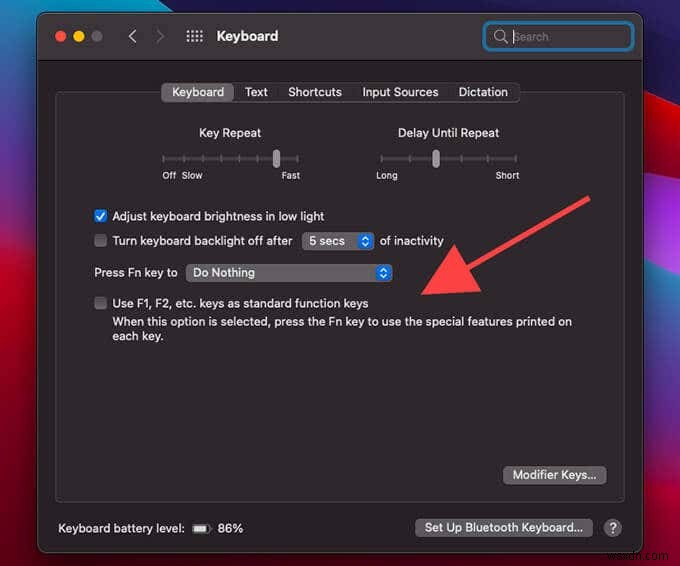Viewport: 680px width, 566px height.
Task: Click the Fast label under Key Repeat
Action: (x=291, y=175)
